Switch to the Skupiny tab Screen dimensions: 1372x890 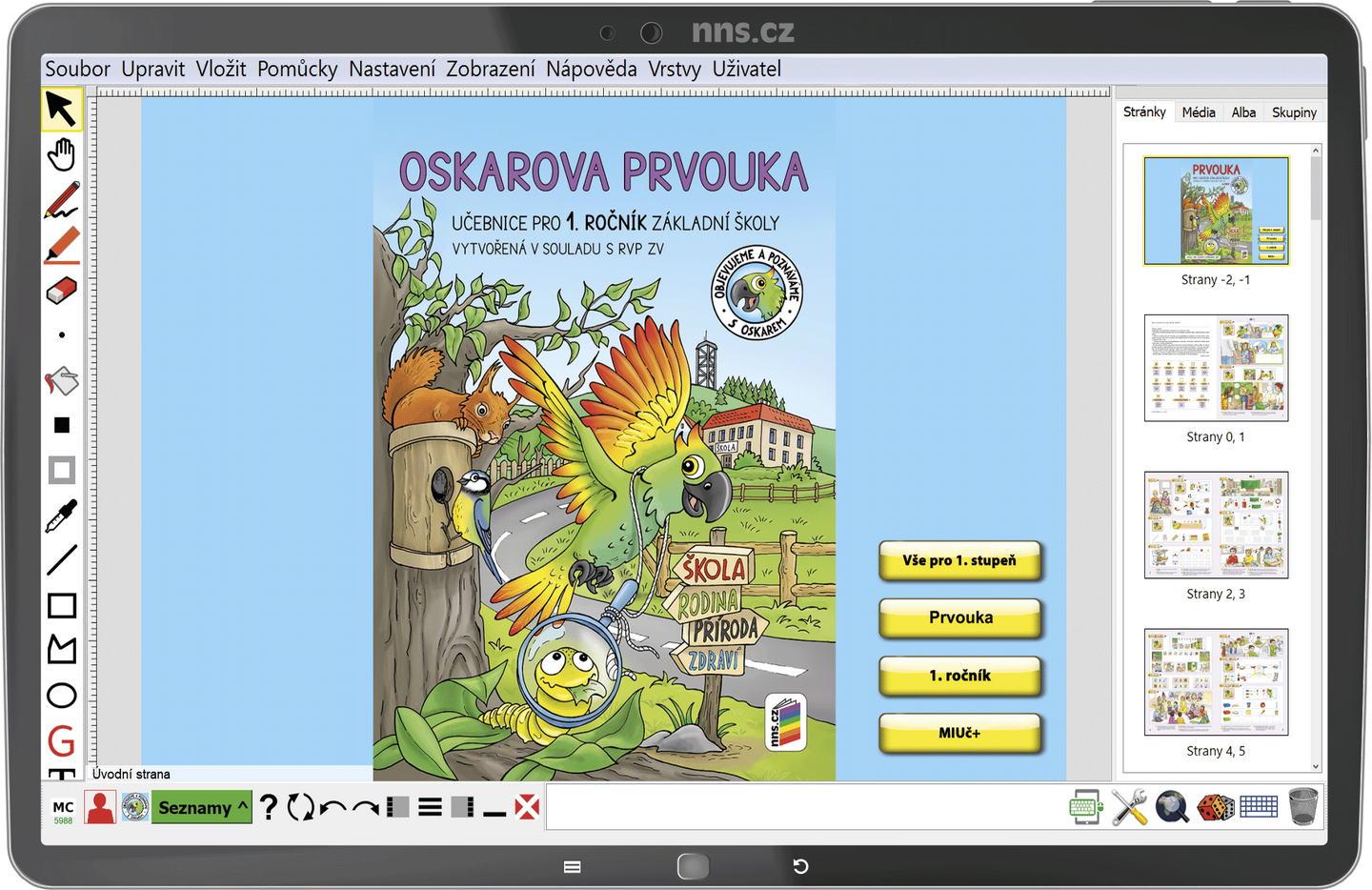pyautogui.click(x=1294, y=111)
